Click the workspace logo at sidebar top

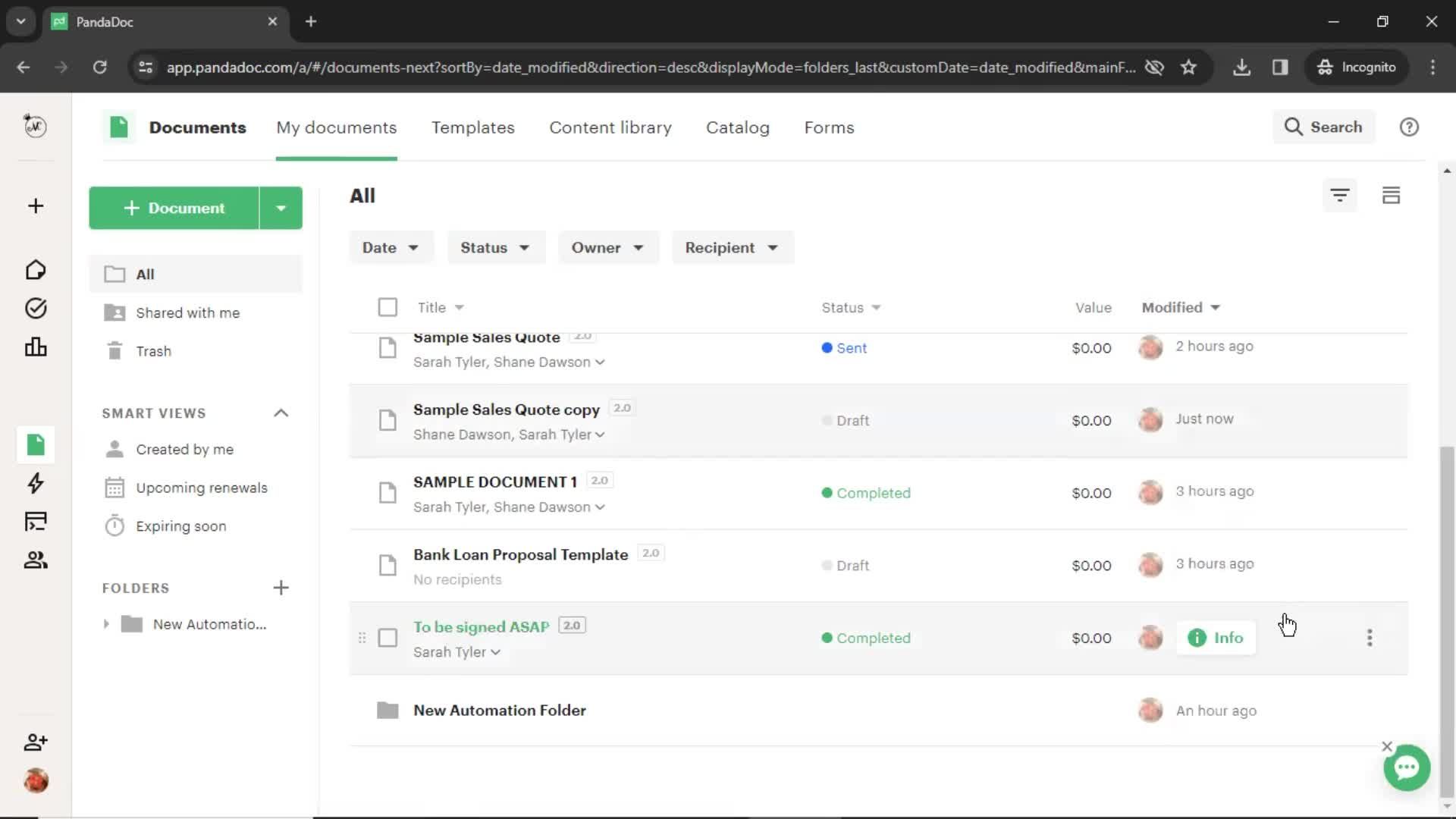(x=36, y=126)
